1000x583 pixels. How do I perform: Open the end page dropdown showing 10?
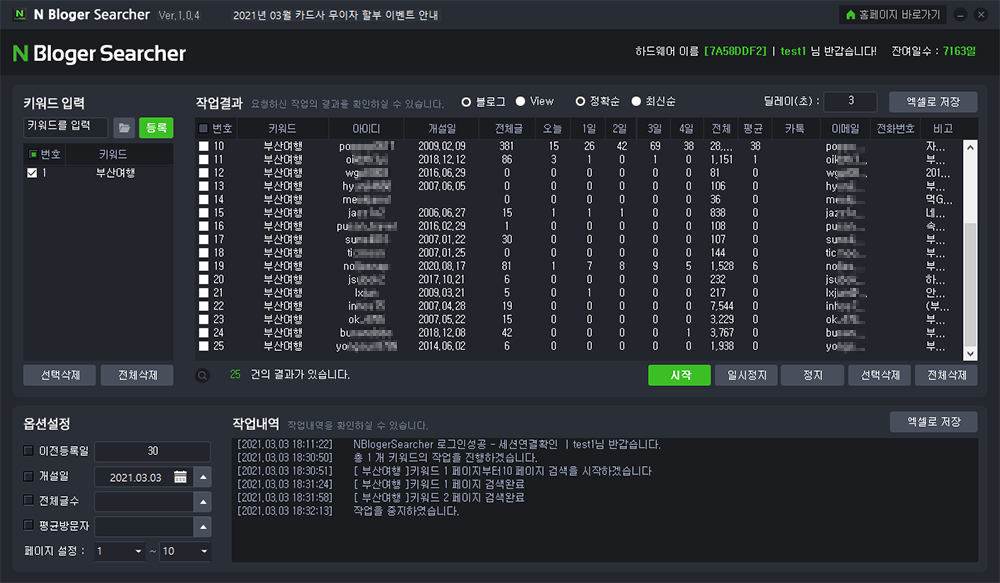coord(185,551)
